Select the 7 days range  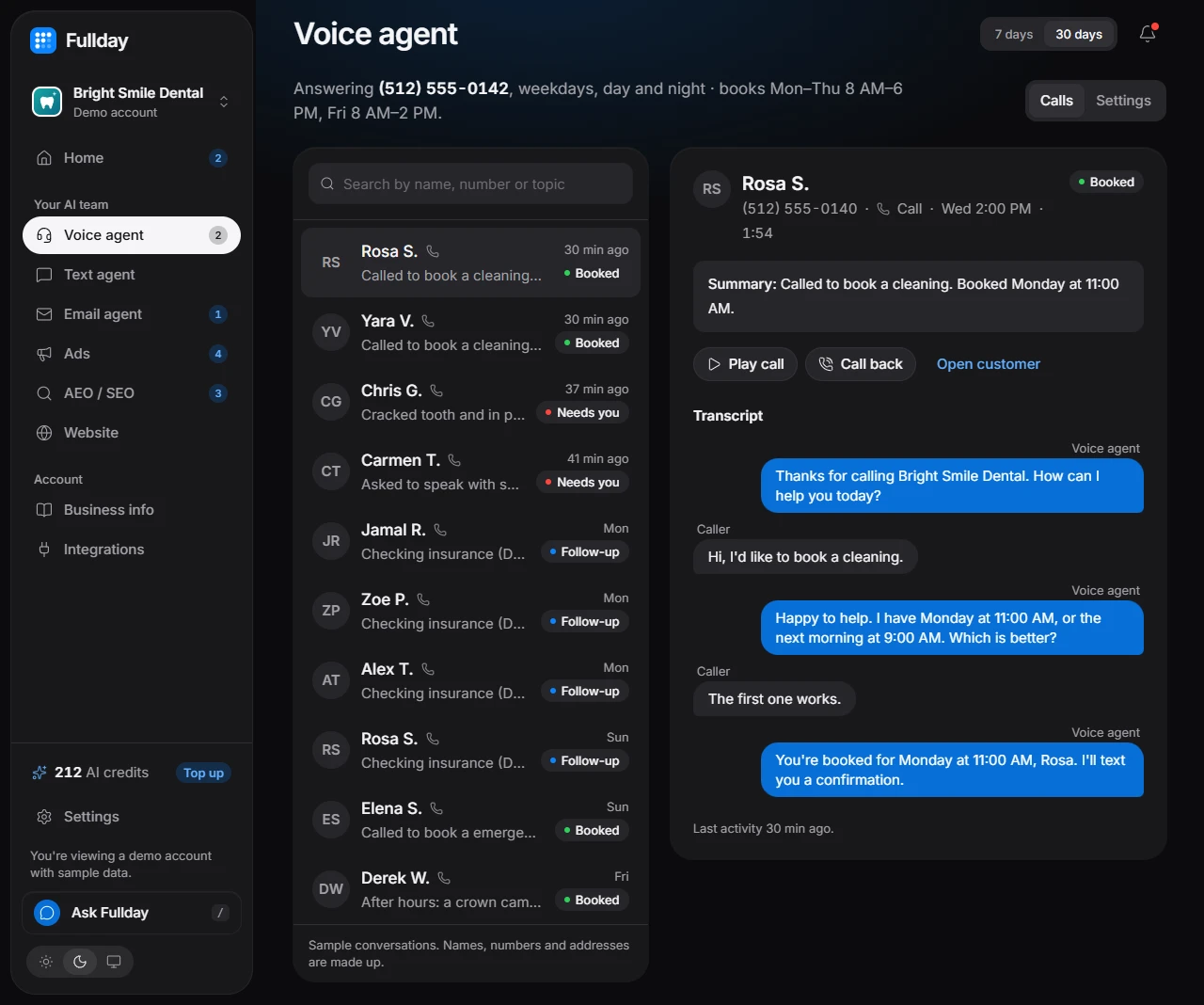tap(1014, 34)
